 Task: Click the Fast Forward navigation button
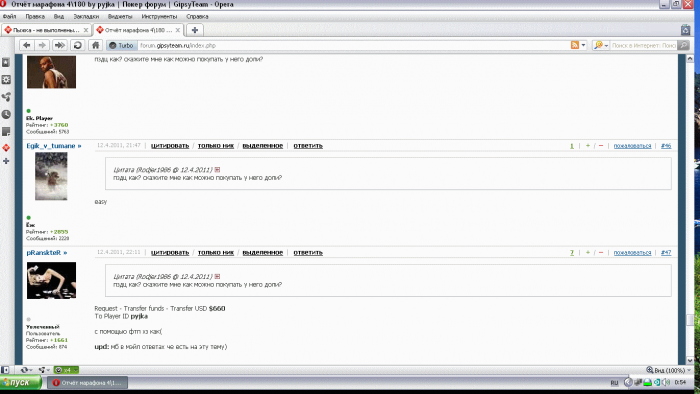tap(59, 45)
